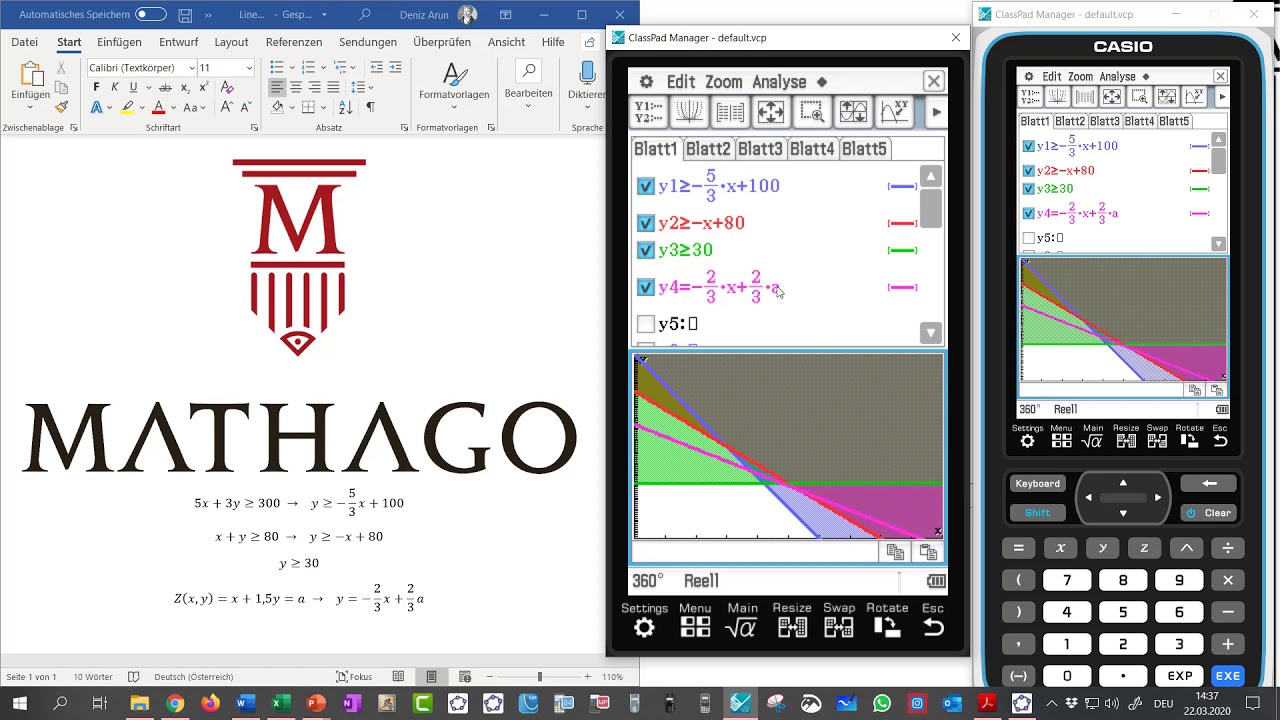Toggle italic (K) formatting in Word
The width and height of the screenshot is (1280, 720).
point(114,88)
